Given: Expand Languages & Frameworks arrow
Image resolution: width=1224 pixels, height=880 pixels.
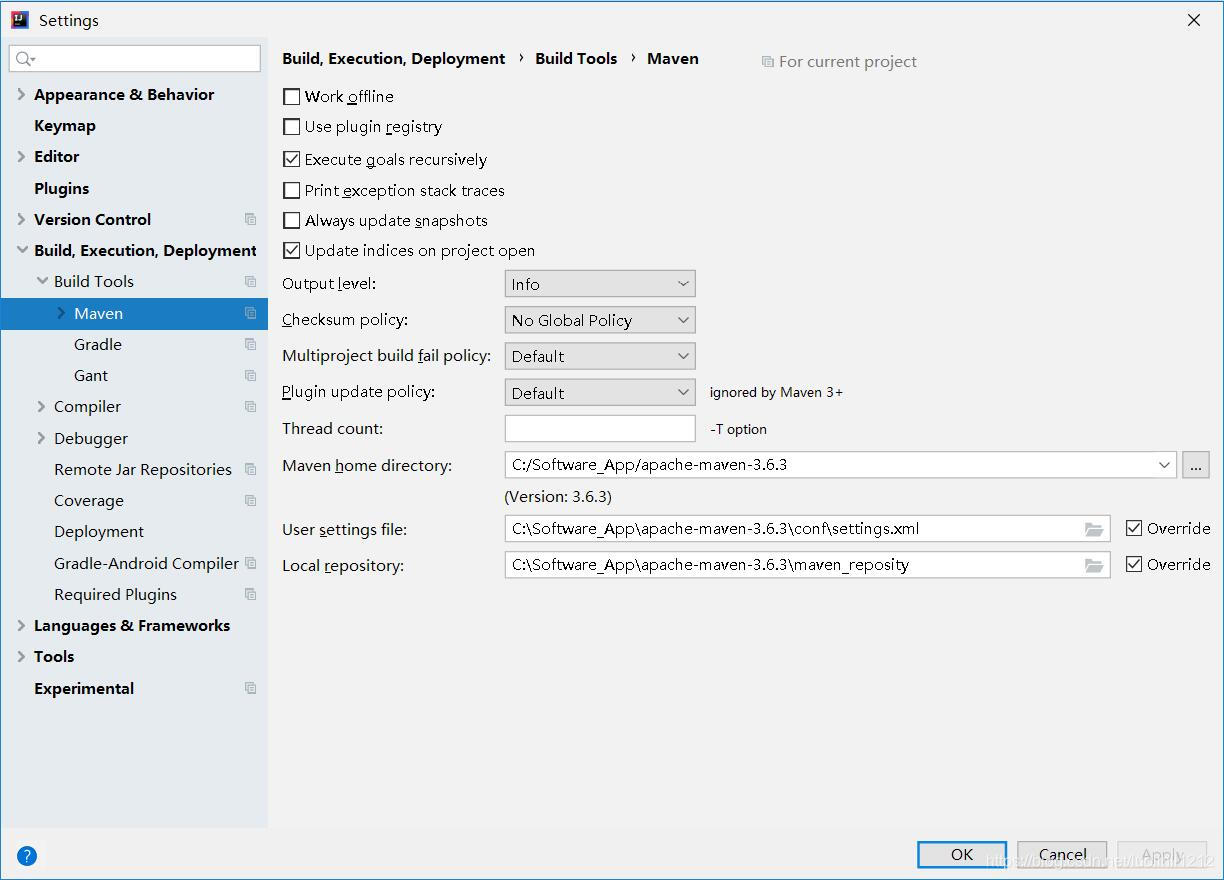Looking at the screenshot, I should click(x=21, y=625).
